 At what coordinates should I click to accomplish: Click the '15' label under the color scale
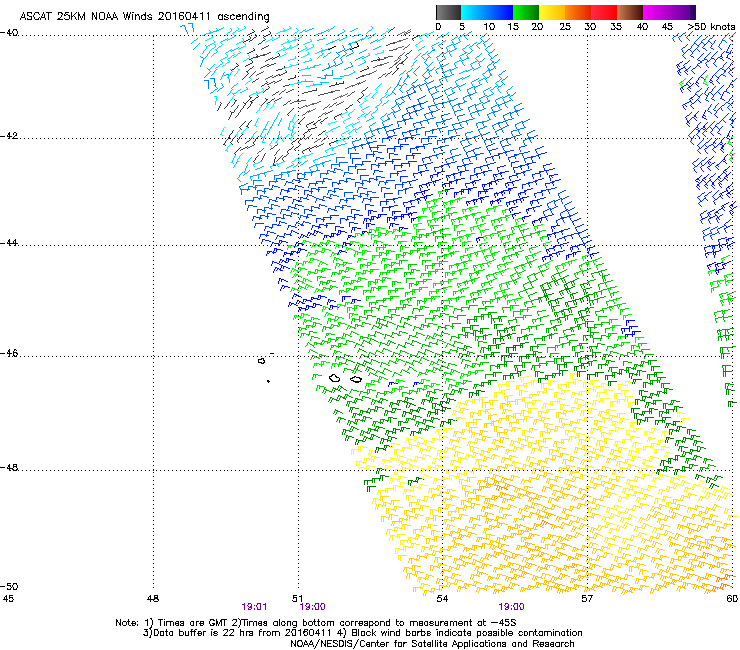pos(513,27)
